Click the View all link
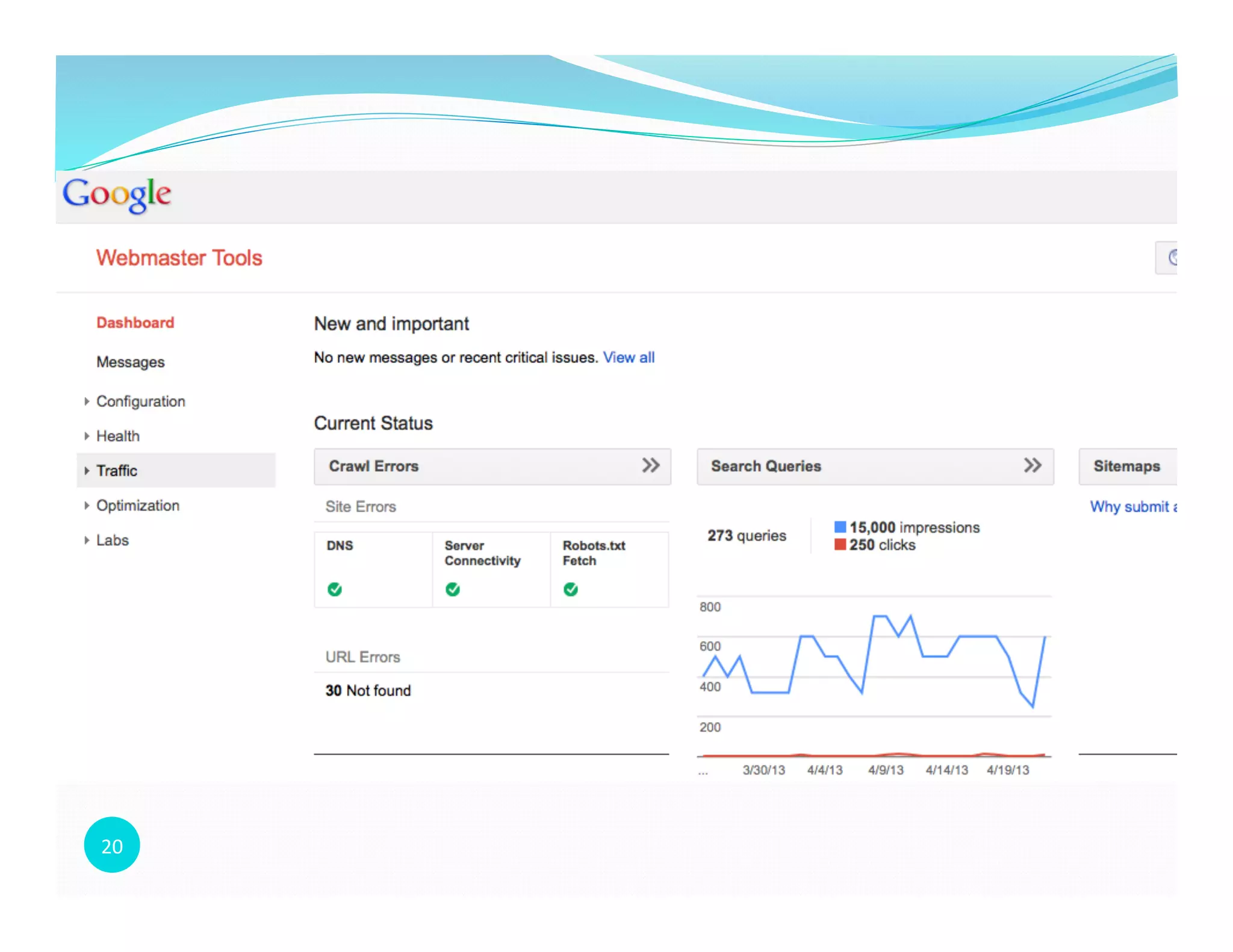Image resolution: width=1233 pixels, height=952 pixels. pos(629,357)
